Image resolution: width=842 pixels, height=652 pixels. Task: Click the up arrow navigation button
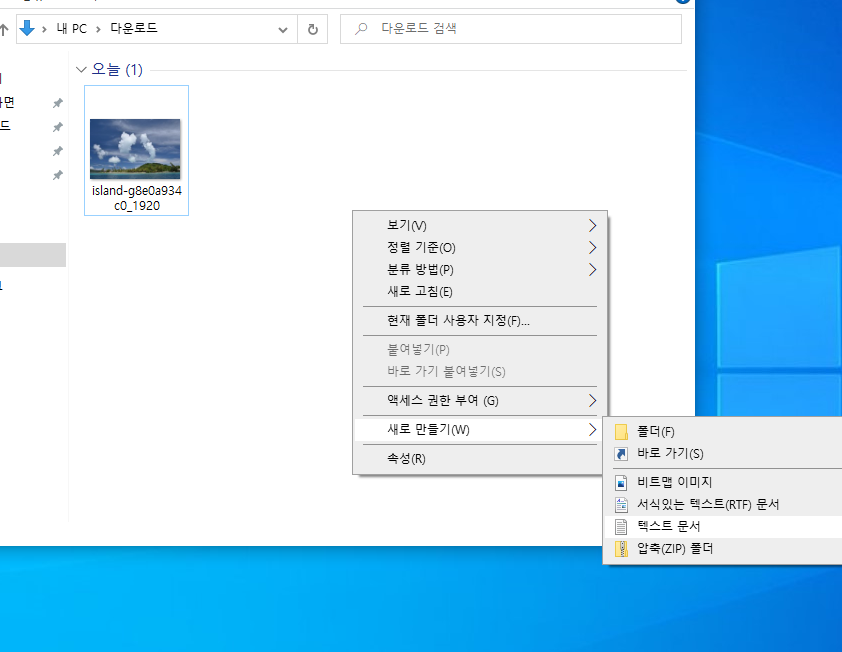4,30
